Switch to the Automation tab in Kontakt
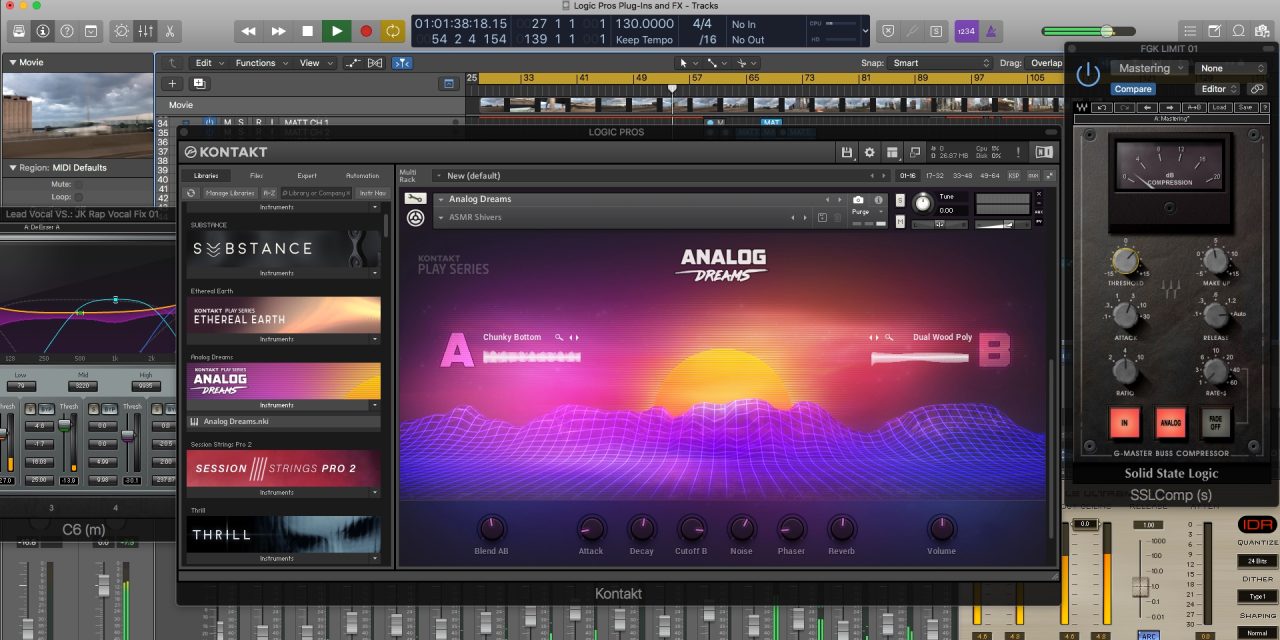The width and height of the screenshot is (1280, 640). 362,175
